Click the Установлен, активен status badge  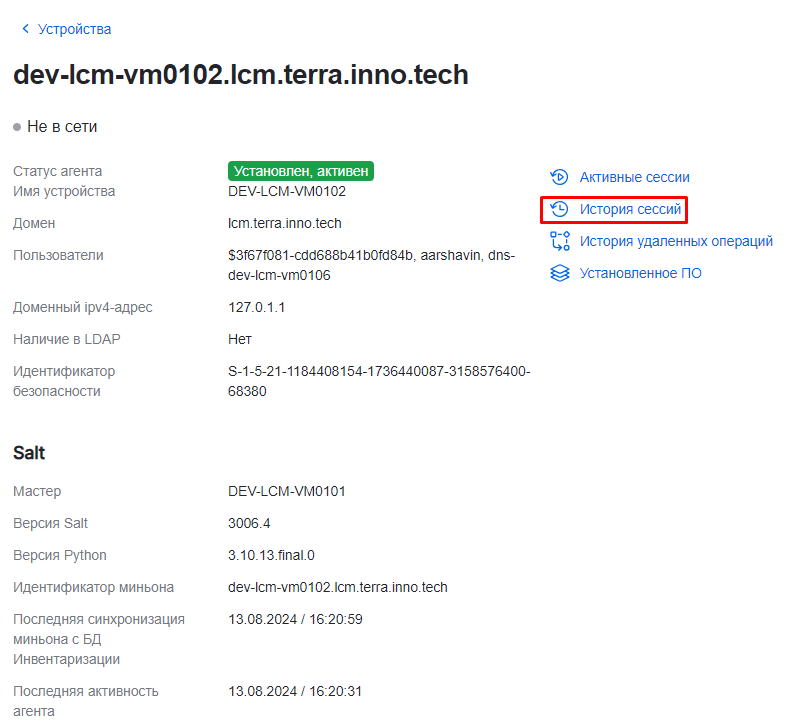click(301, 171)
